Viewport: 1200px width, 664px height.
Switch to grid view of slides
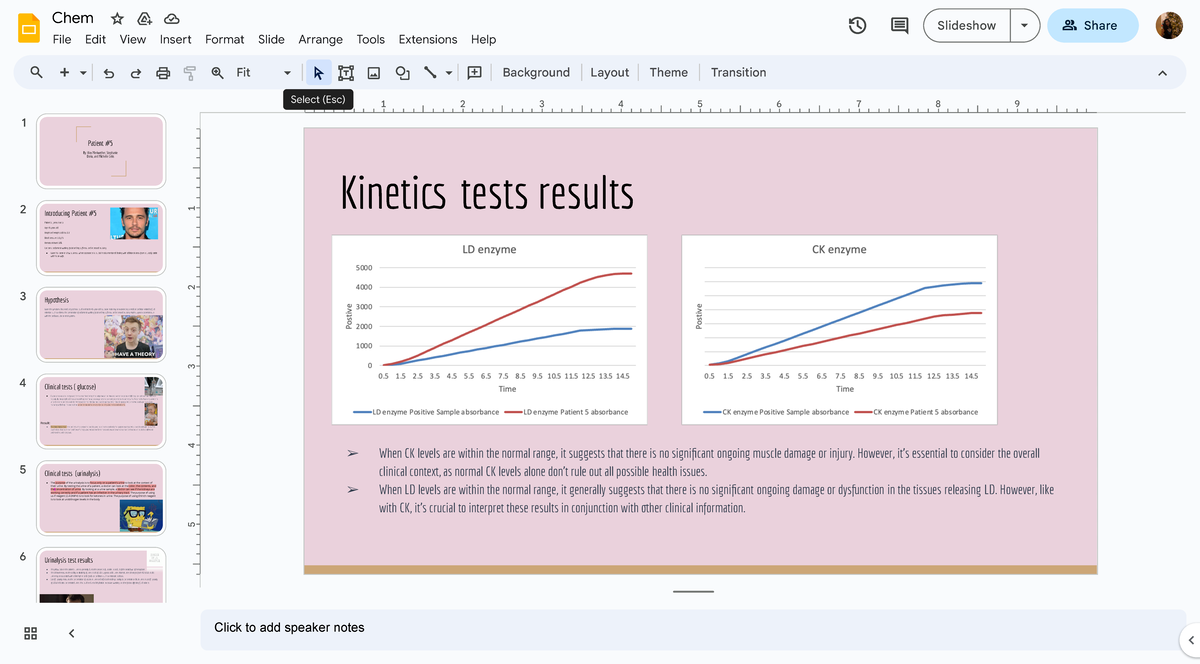pos(30,633)
